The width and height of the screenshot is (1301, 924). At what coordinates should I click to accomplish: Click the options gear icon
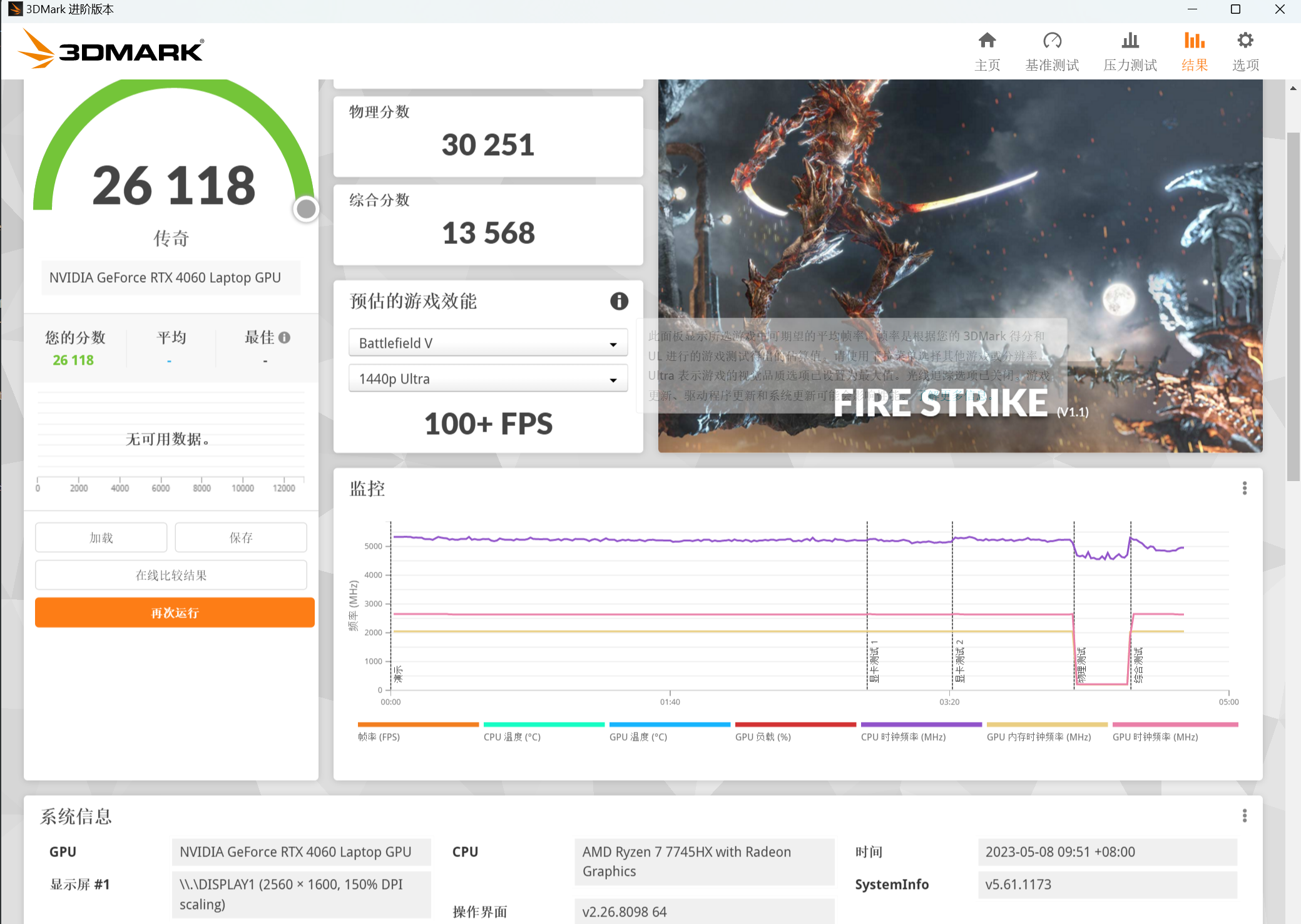tap(1245, 41)
